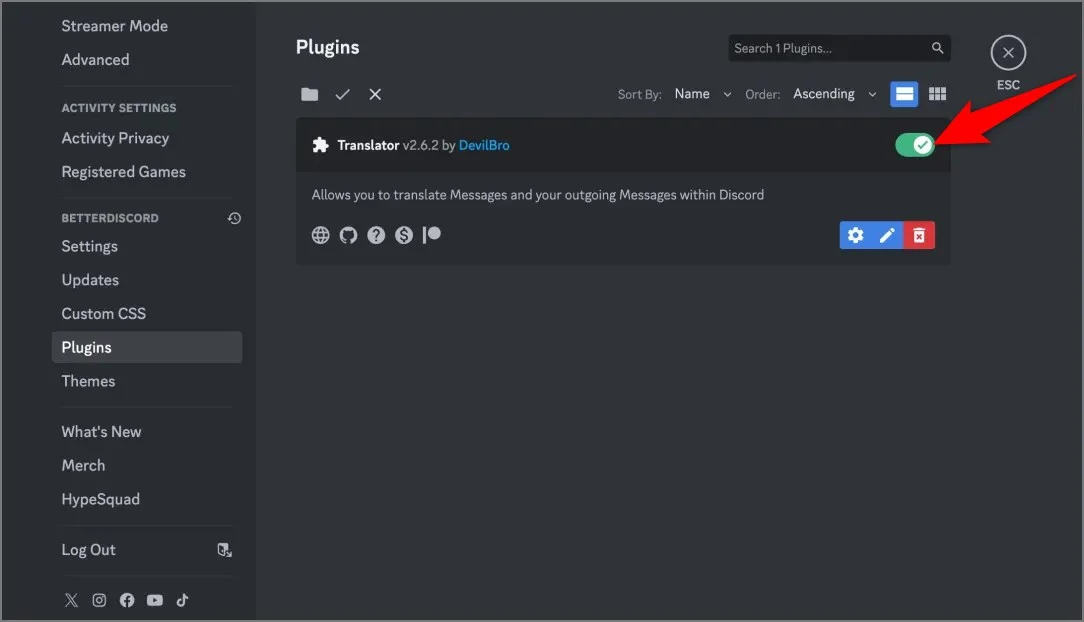Open Custom CSS in the sidebar
1084x622 pixels.
pyautogui.click(x=103, y=314)
